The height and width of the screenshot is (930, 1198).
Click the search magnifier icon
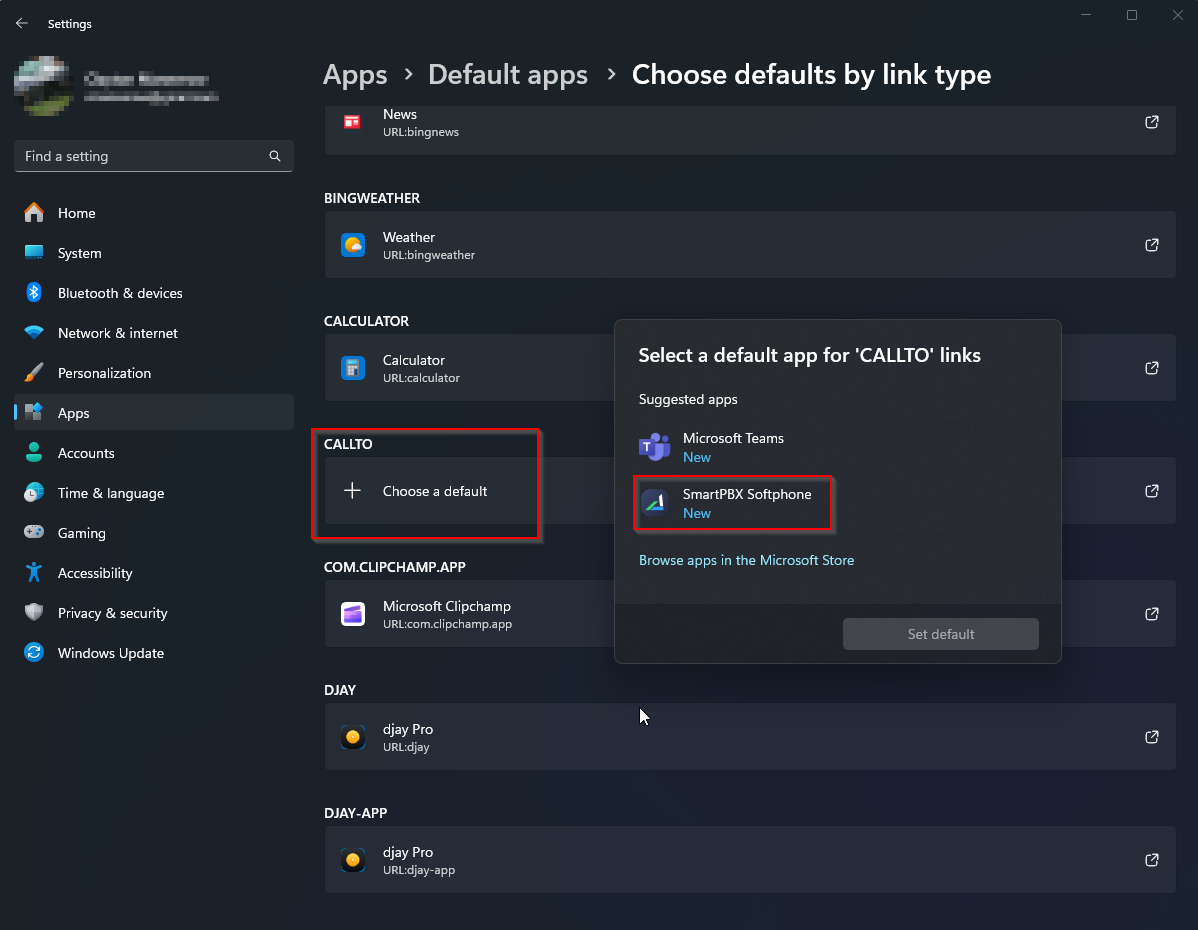tap(275, 156)
